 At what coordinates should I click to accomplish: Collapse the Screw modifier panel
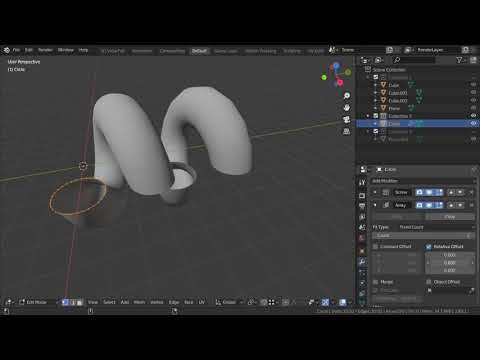click(x=375, y=192)
